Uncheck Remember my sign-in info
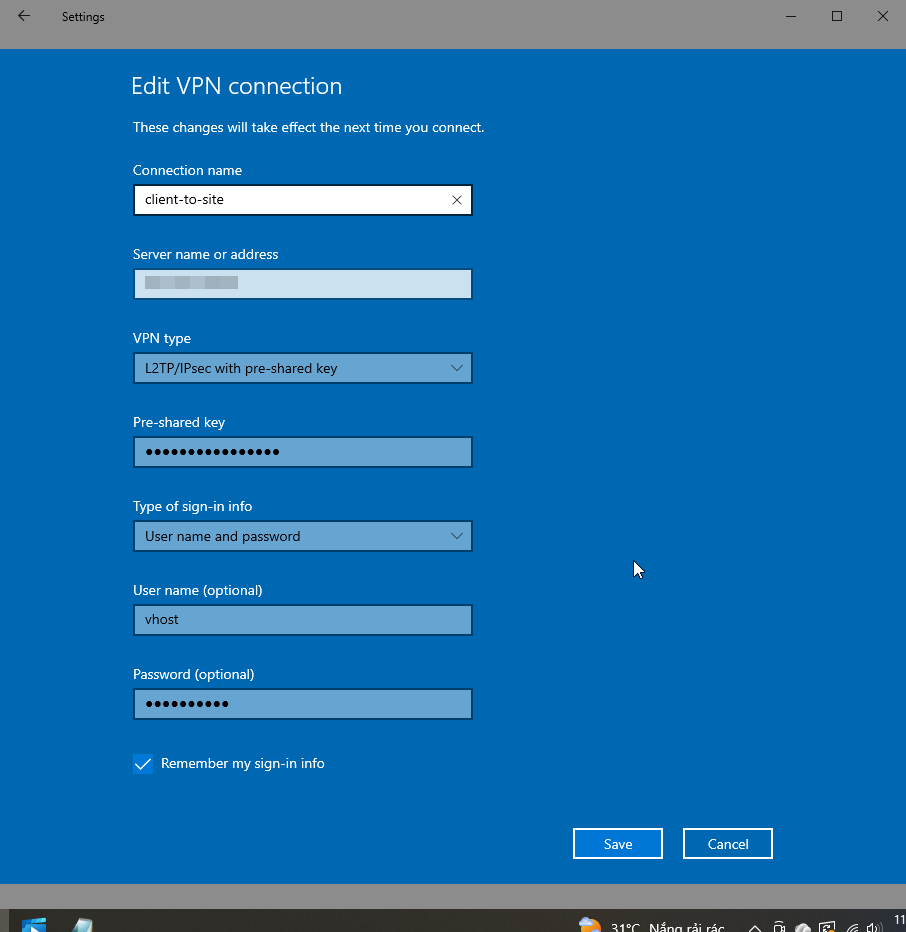Viewport: 906px width, 932px height. (143, 764)
